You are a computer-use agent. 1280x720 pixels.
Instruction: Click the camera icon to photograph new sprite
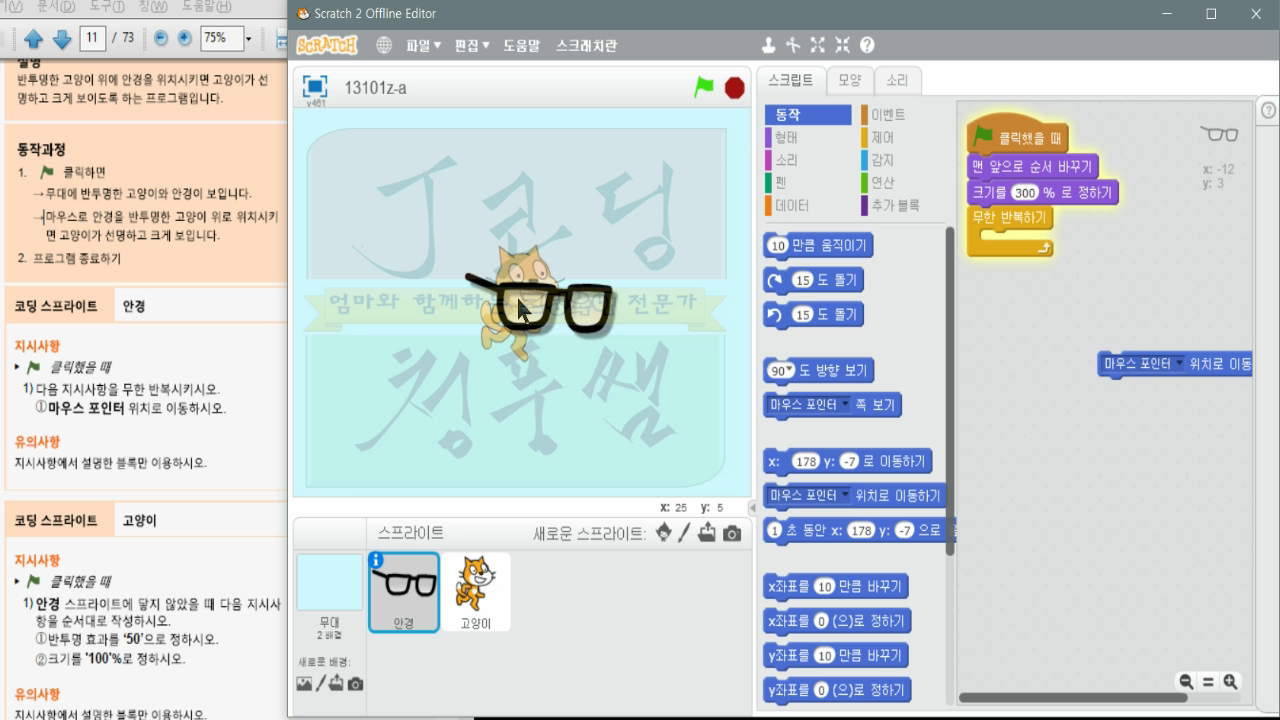point(733,534)
